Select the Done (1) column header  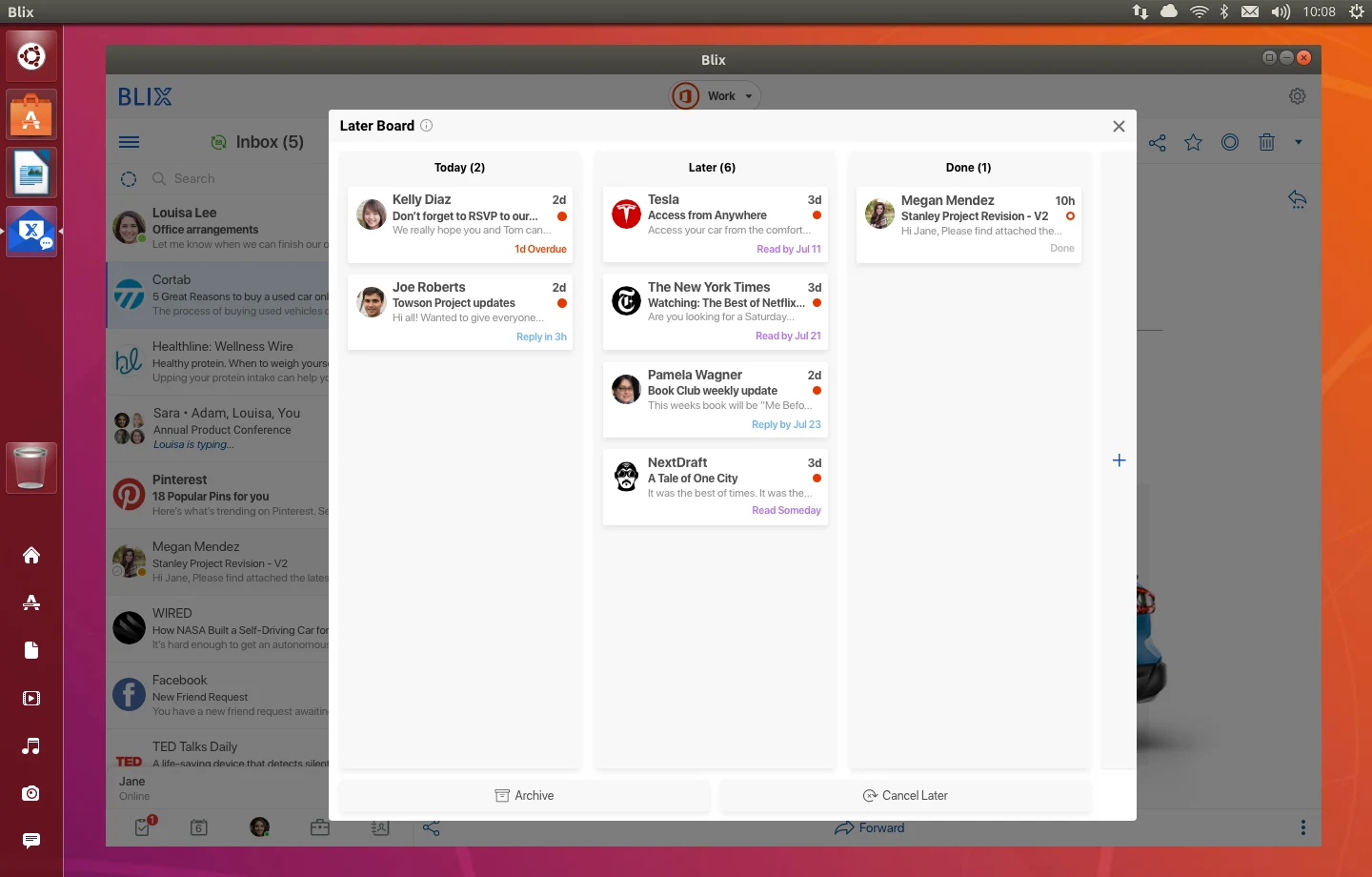pyautogui.click(x=968, y=168)
